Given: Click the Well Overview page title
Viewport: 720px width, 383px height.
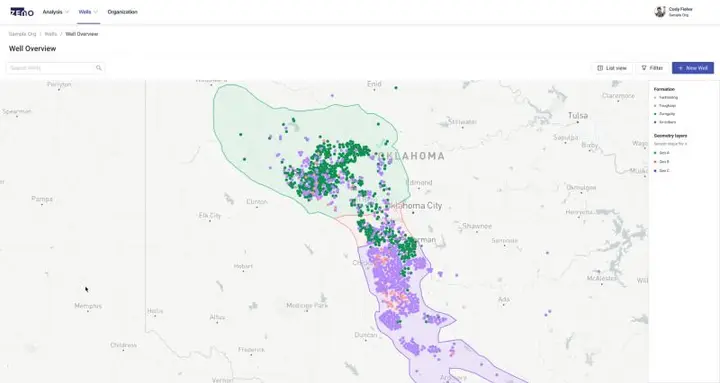Looking at the screenshot, I should (33, 49).
